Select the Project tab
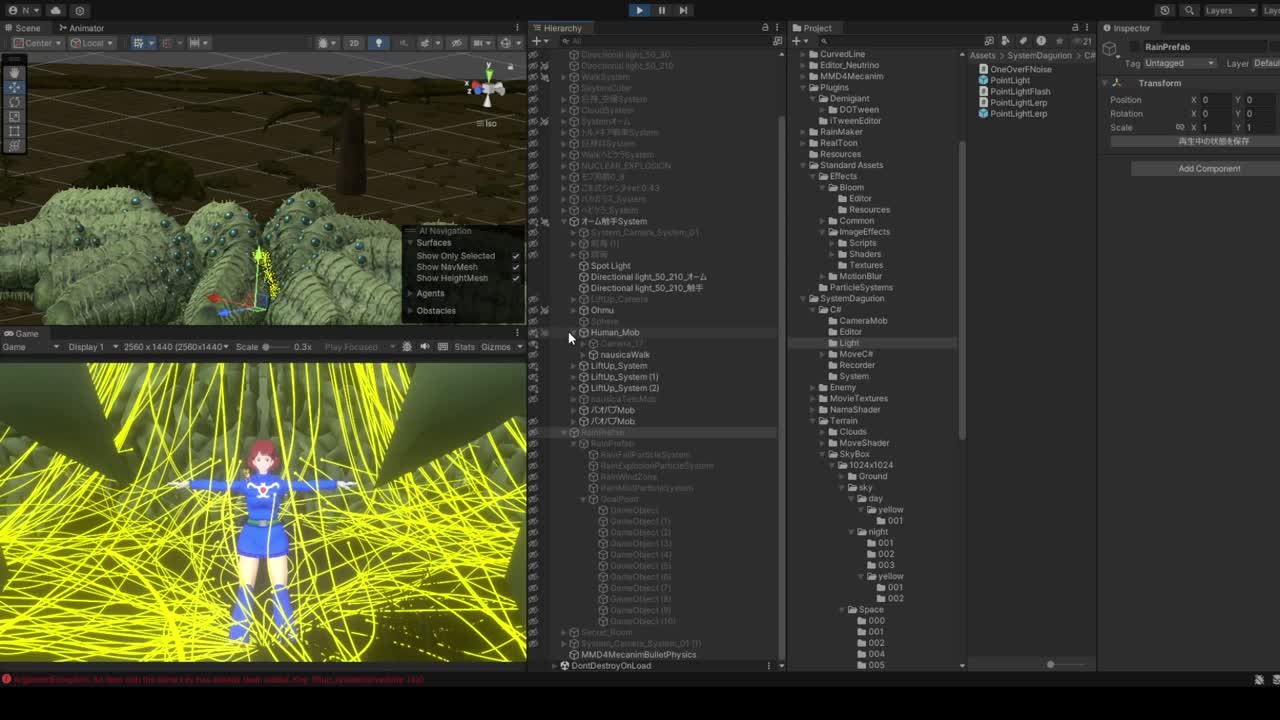The height and width of the screenshot is (720, 1280). tap(817, 28)
